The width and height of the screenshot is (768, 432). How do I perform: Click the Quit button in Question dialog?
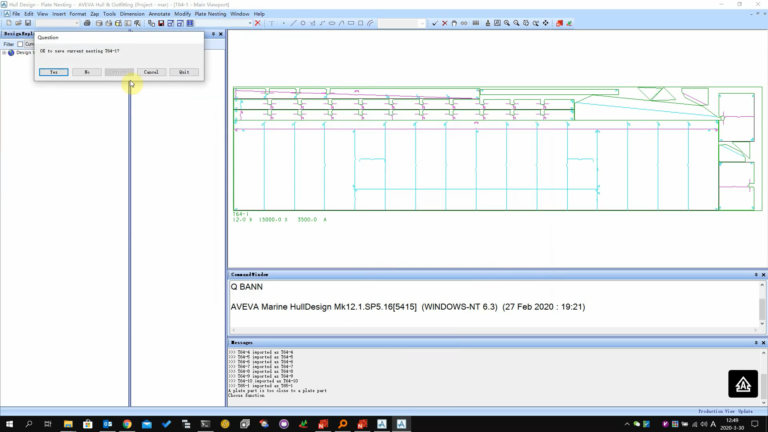[184, 72]
